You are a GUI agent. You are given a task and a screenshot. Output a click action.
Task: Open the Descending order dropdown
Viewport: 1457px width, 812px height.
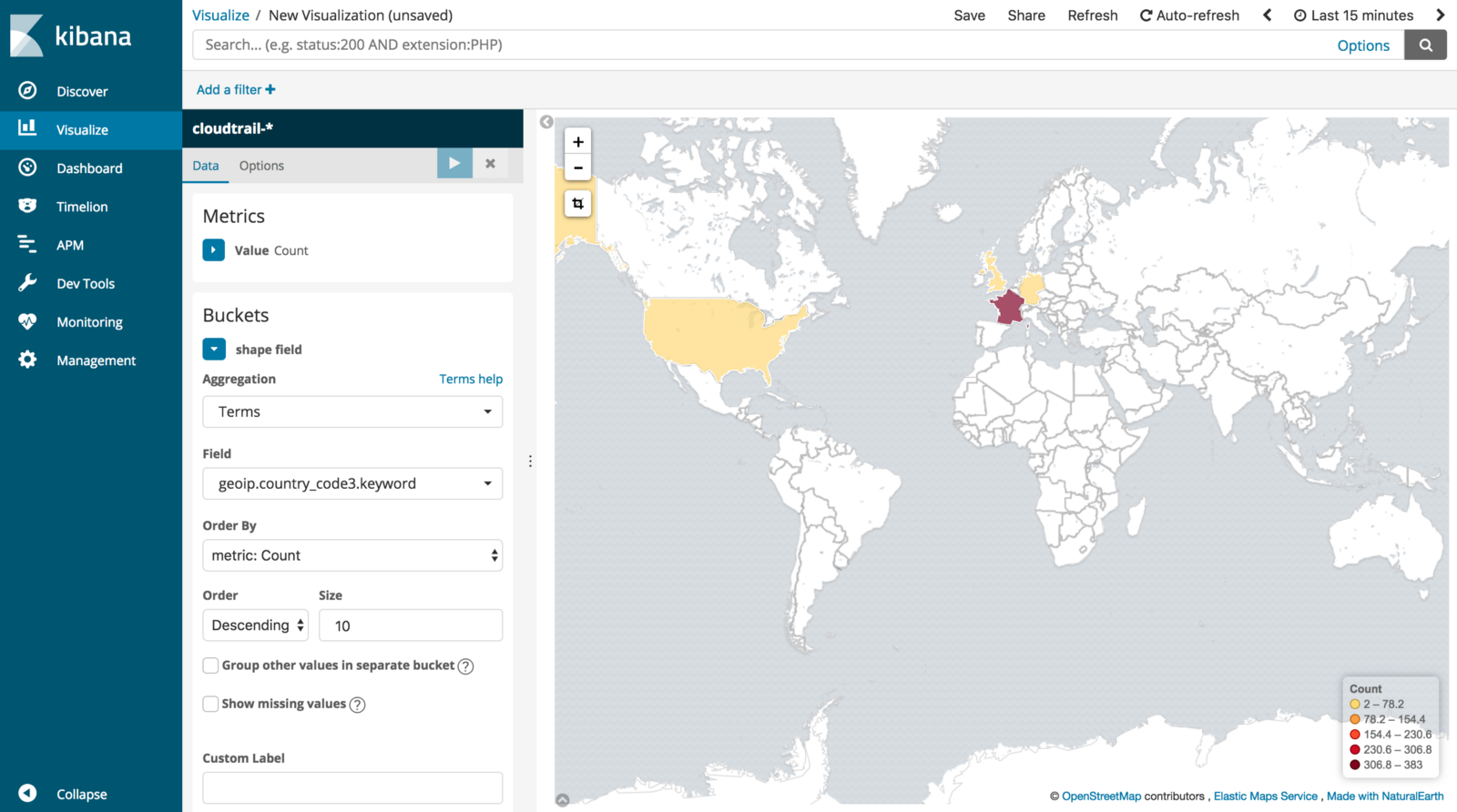tap(256, 625)
